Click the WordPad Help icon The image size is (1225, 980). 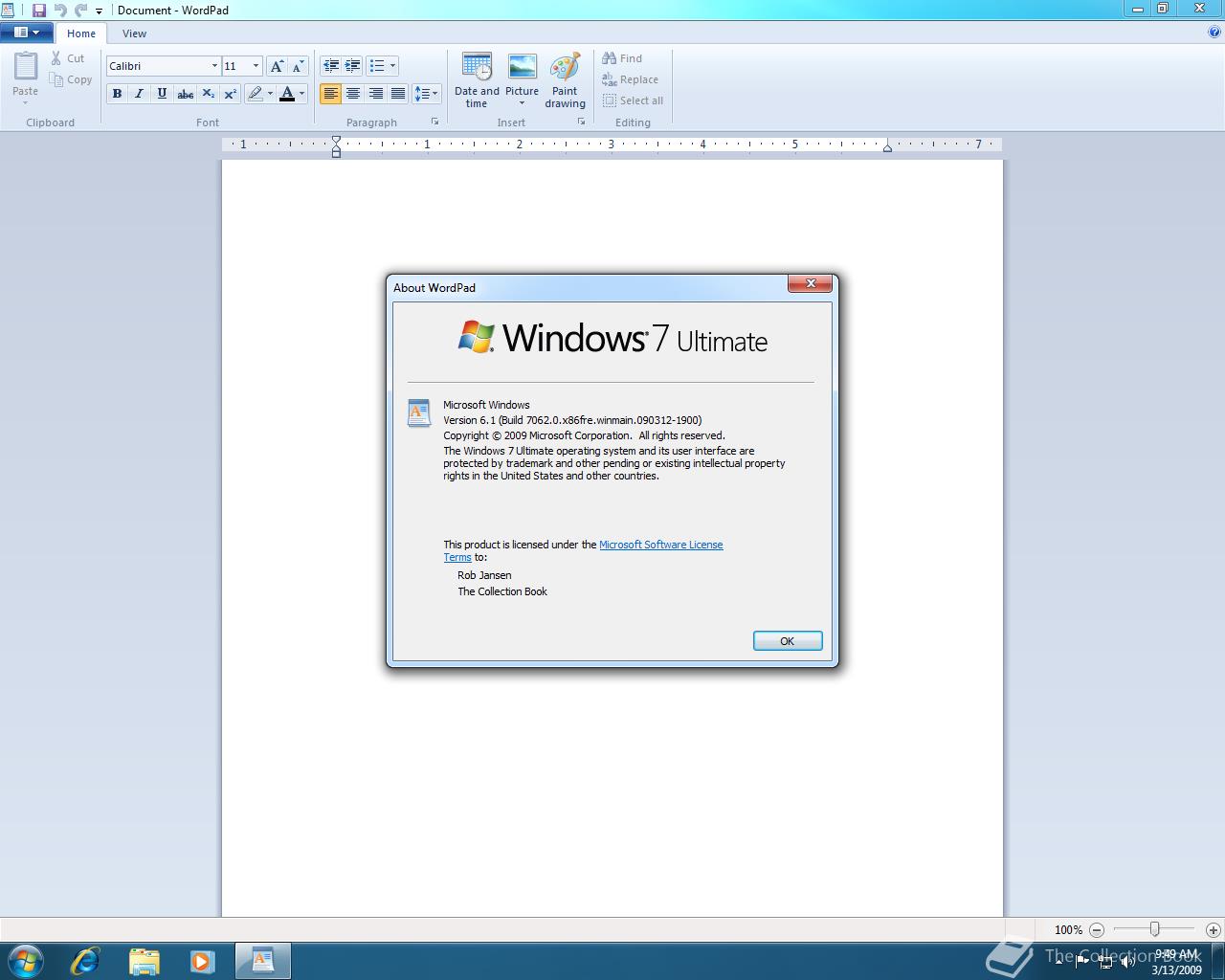pyautogui.click(x=1214, y=33)
